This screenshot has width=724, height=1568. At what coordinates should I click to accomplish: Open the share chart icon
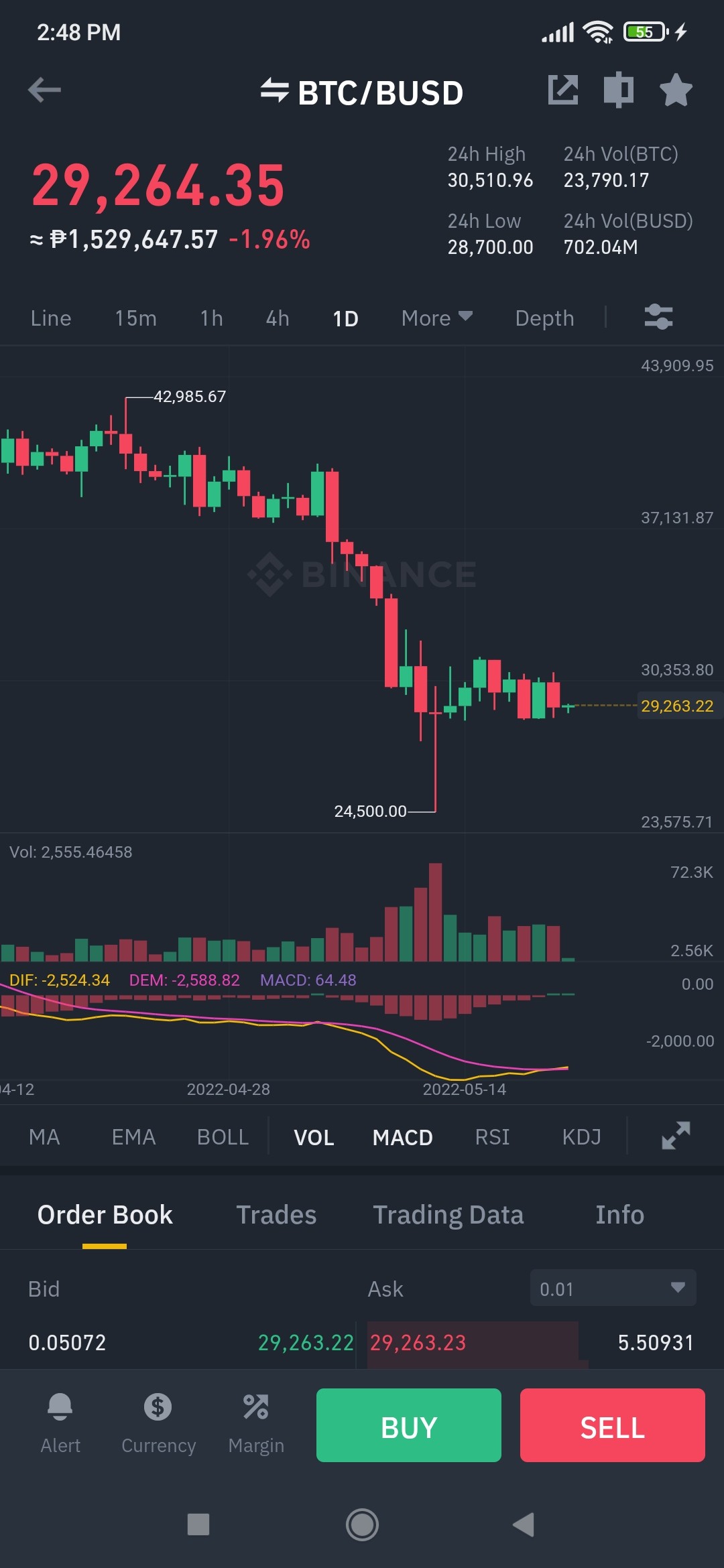click(562, 90)
